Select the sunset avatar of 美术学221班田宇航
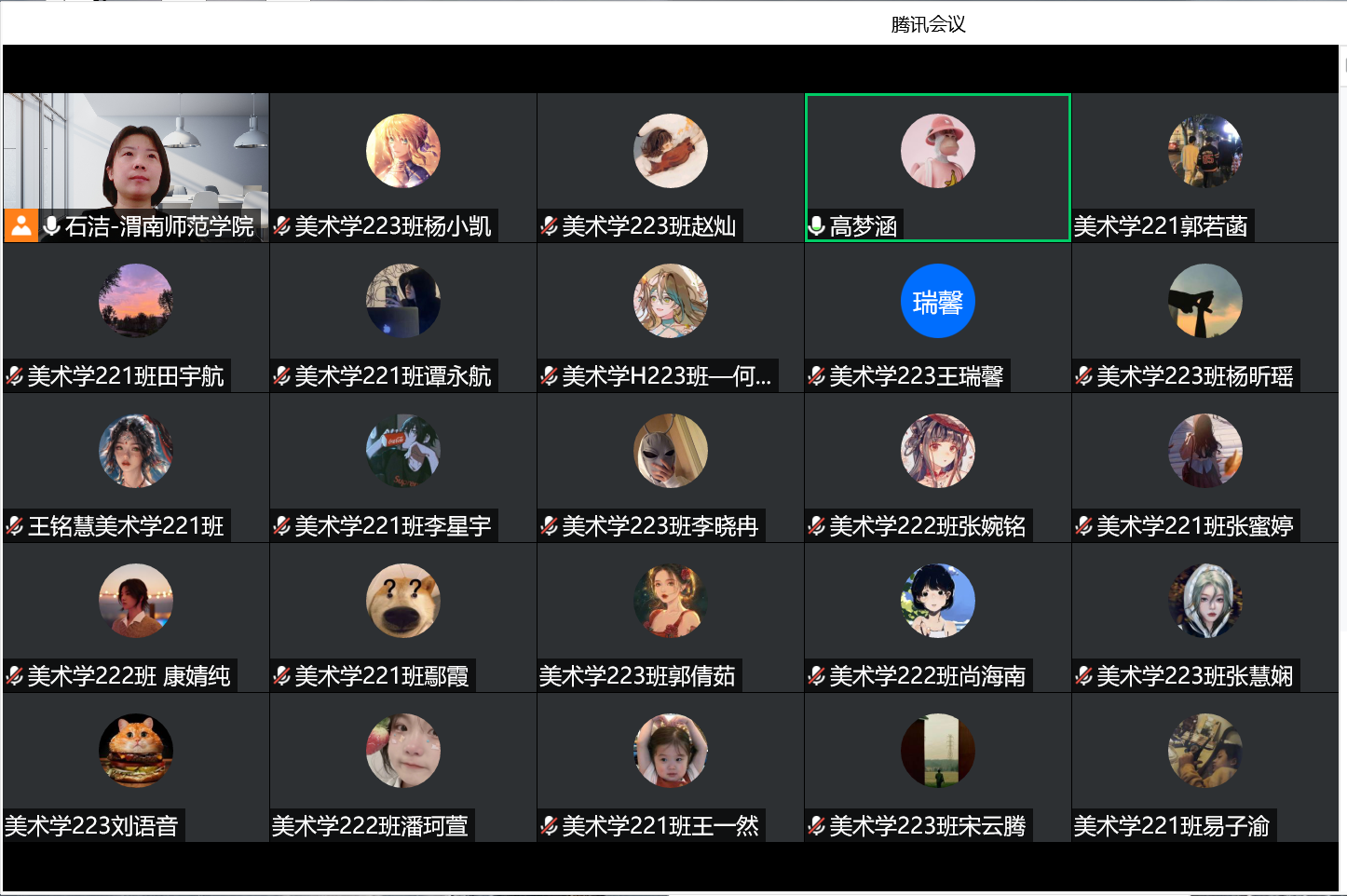The image size is (1347, 896). click(136, 301)
